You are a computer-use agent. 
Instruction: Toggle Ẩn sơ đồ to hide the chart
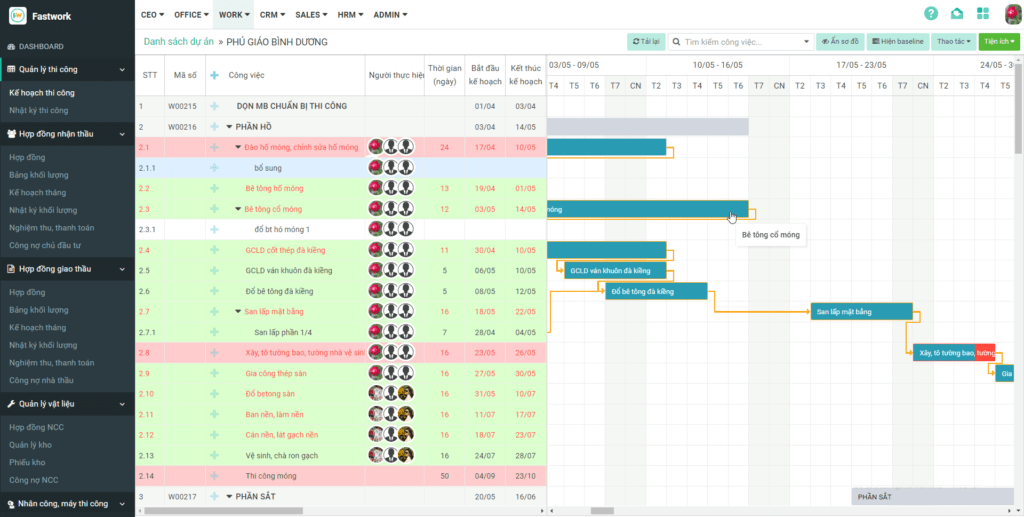(x=840, y=42)
